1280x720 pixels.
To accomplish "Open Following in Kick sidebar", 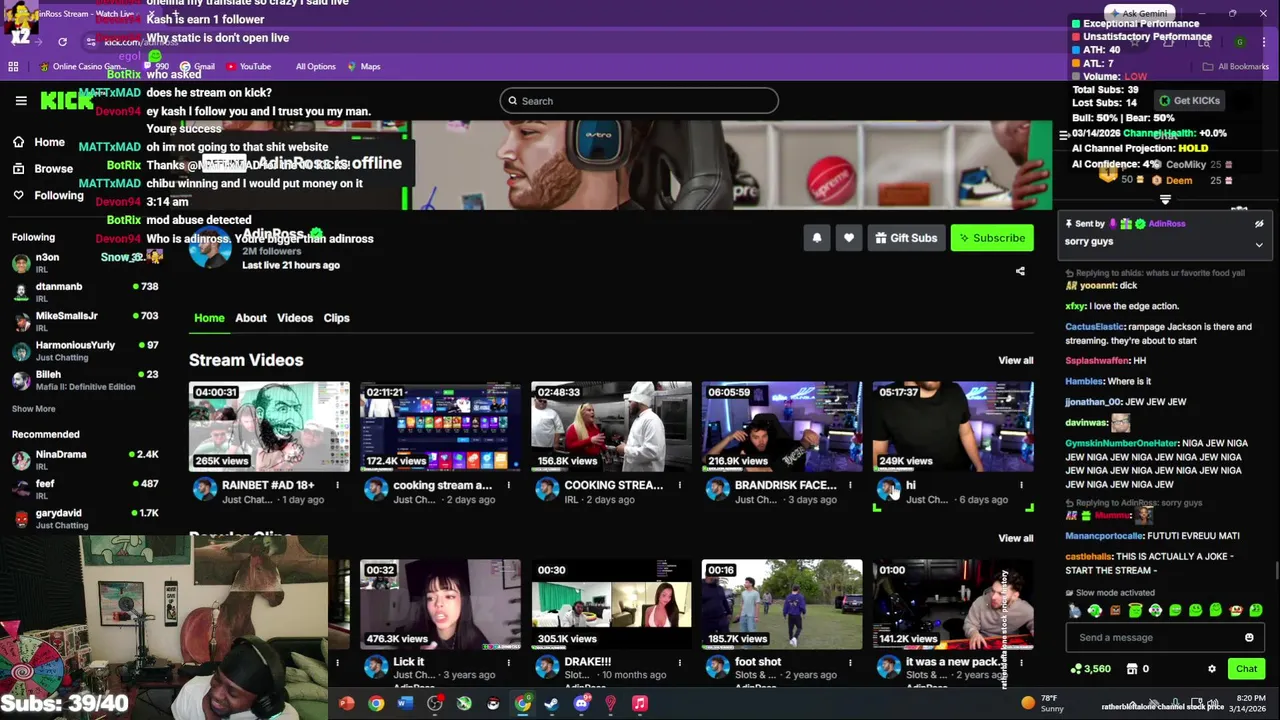I will point(48,196).
